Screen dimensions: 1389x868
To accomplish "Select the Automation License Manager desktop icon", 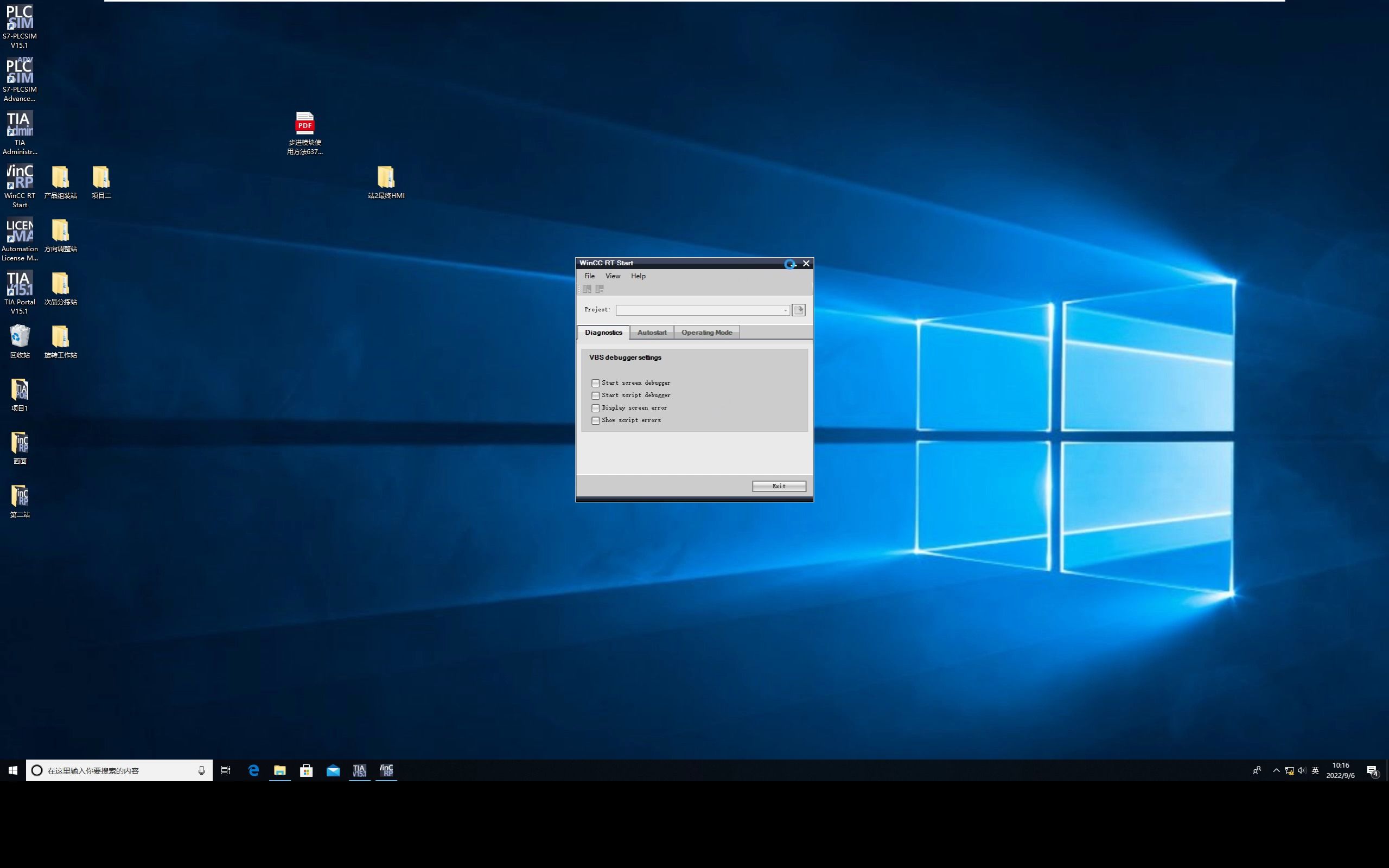I will (x=20, y=239).
